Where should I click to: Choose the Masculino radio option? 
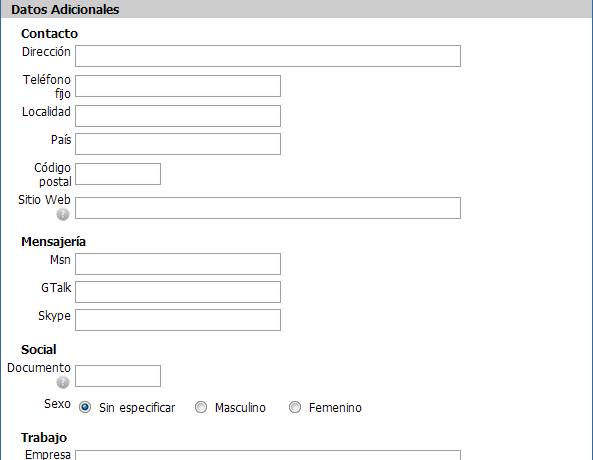[201, 407]
